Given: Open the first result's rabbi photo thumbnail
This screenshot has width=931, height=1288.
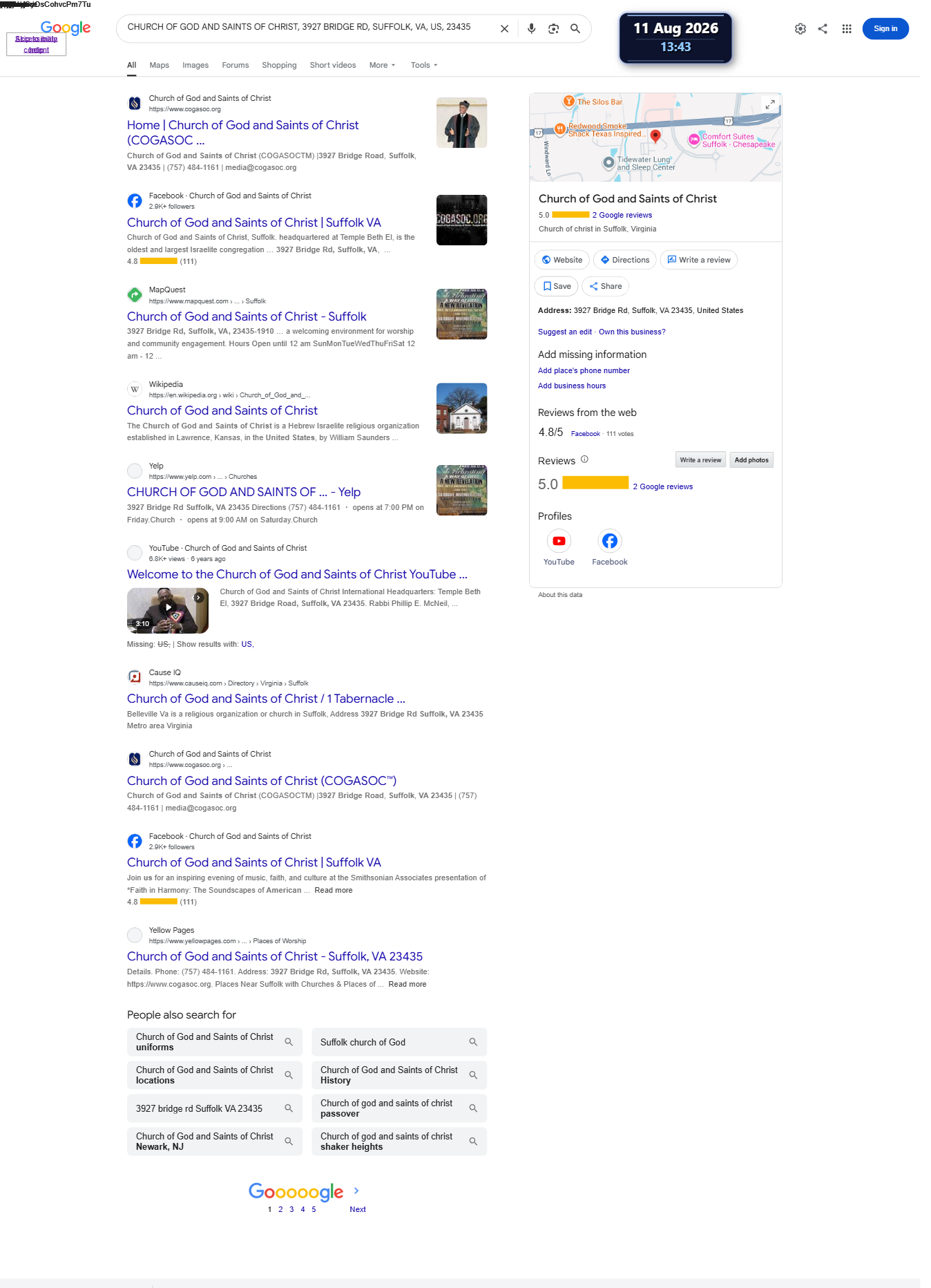Looking at the screenshot, I should pyautogui.click(x=461, y=123).
